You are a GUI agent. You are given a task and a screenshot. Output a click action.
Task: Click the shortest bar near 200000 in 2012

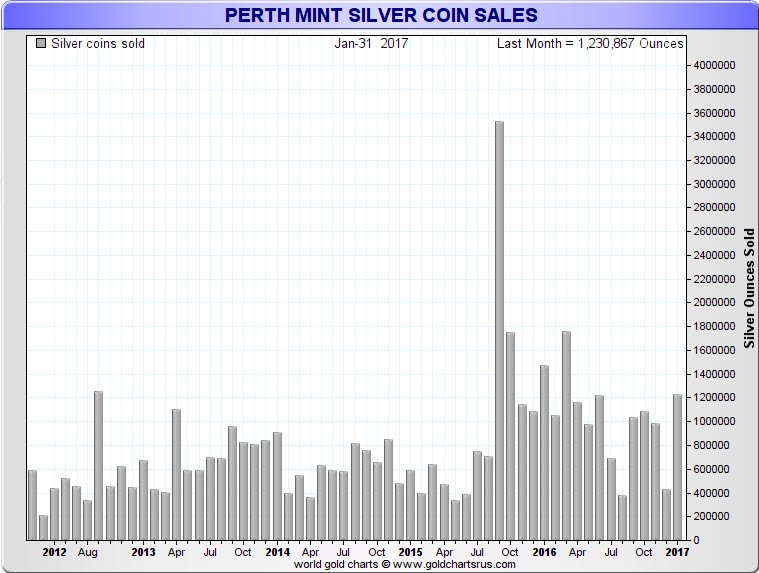[44, 528]
